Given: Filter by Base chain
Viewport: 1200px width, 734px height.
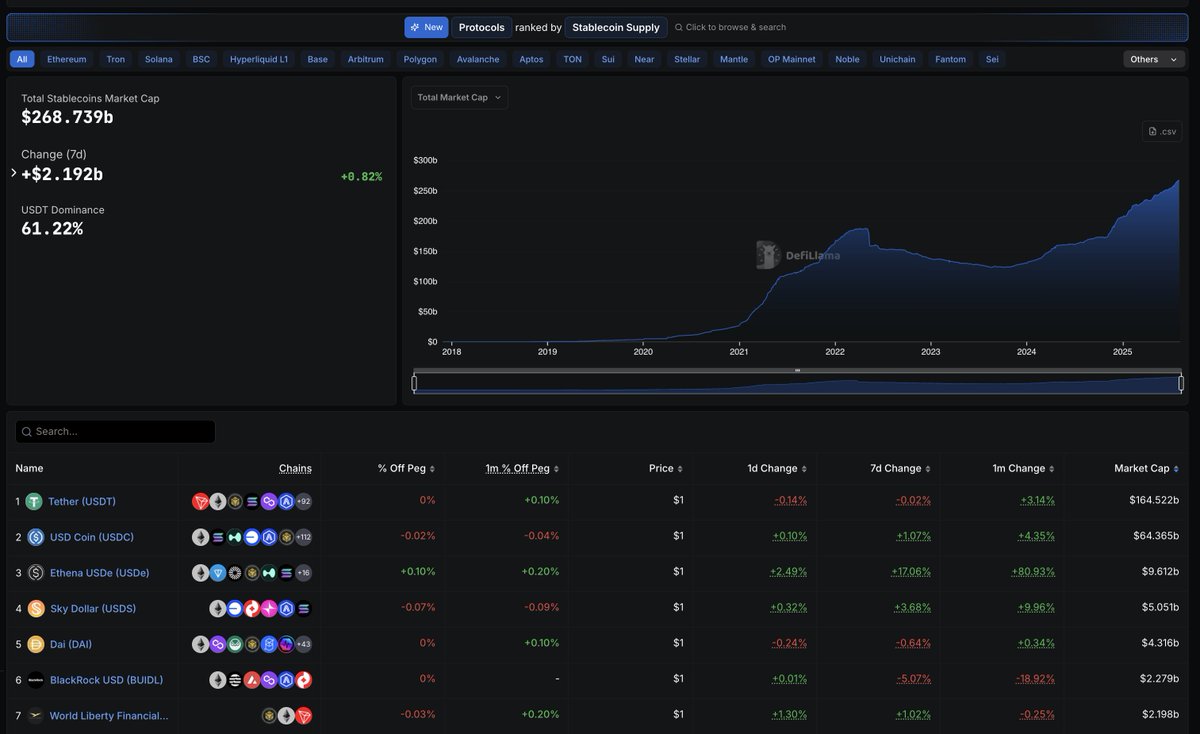Looking at the screenshot, I should tap(317, 59).
